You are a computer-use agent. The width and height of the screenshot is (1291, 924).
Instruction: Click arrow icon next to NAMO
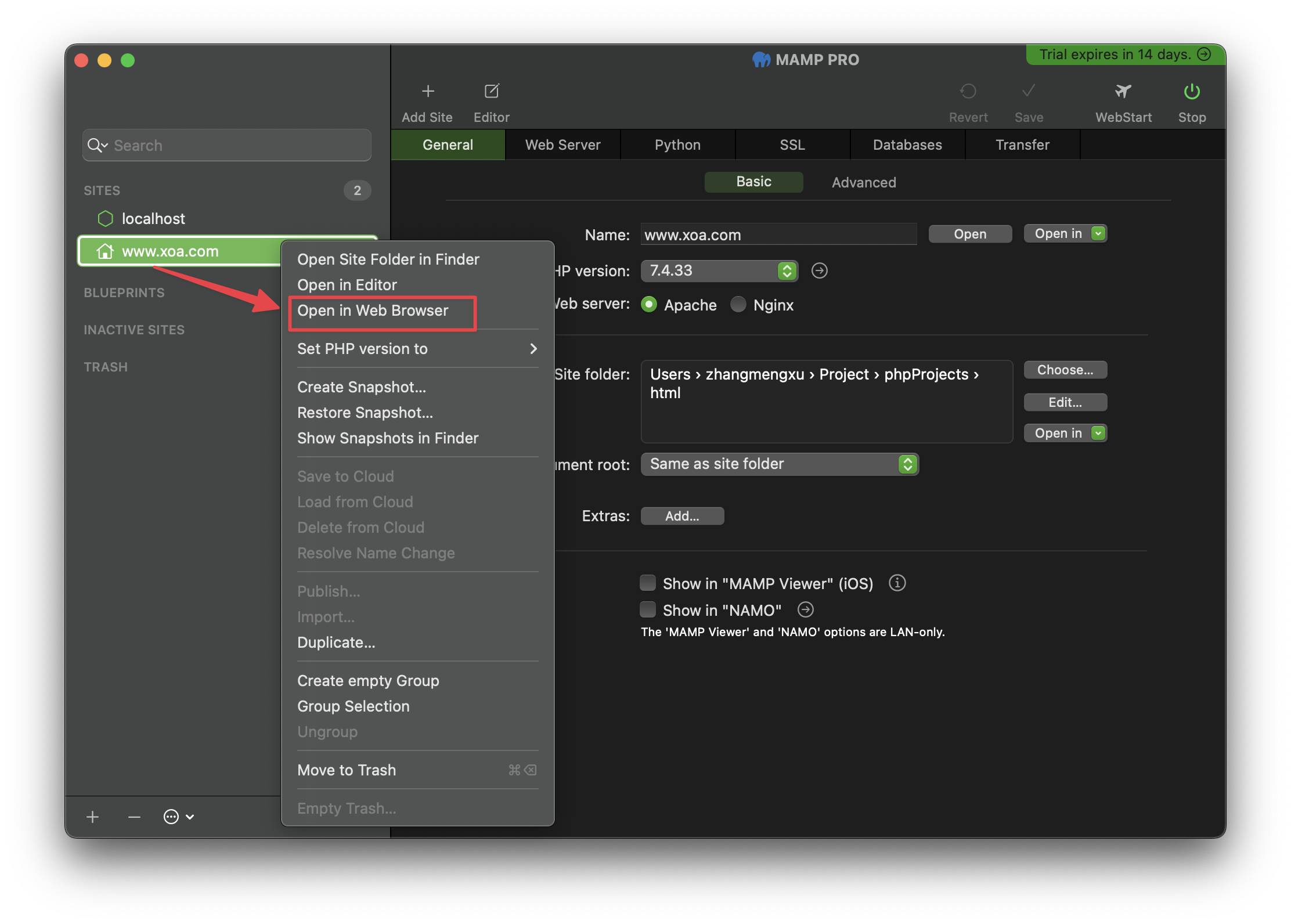(x=805, y=609)
